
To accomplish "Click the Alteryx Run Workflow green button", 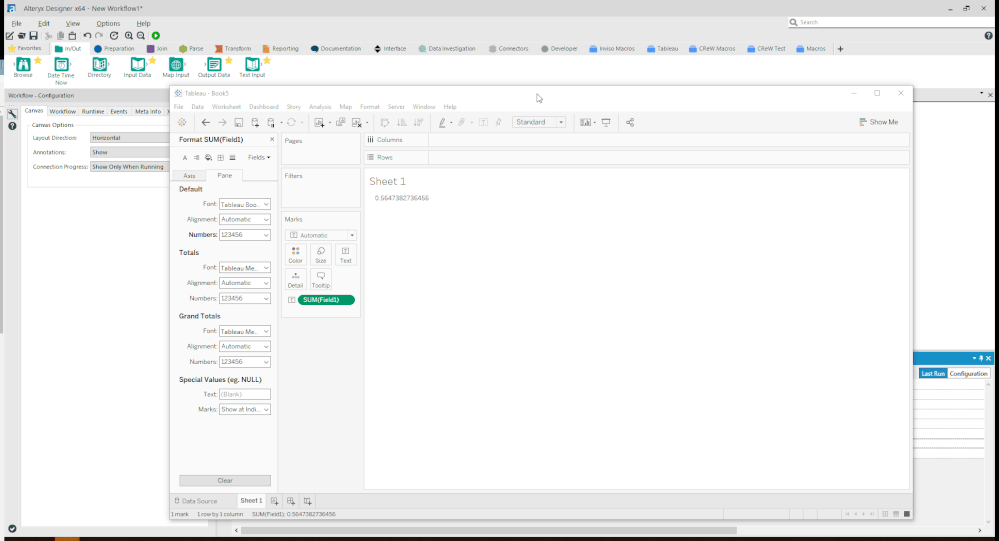I will pos(156,36).
